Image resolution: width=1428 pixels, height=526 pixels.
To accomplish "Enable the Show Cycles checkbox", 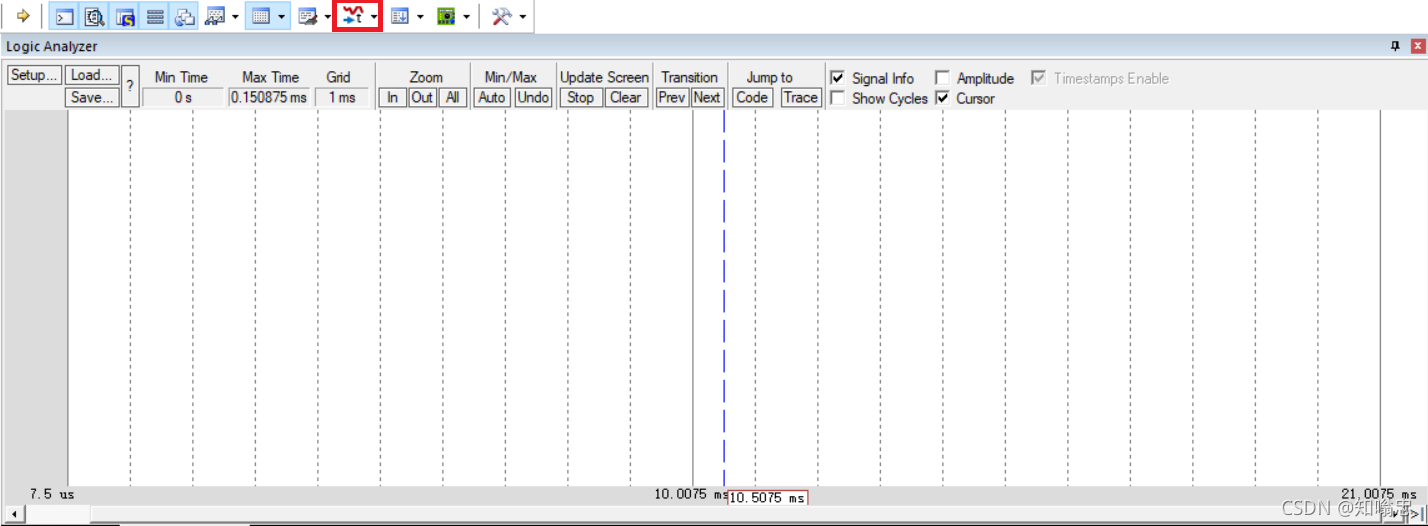I will pyautogui.click(x=838, y=98).
